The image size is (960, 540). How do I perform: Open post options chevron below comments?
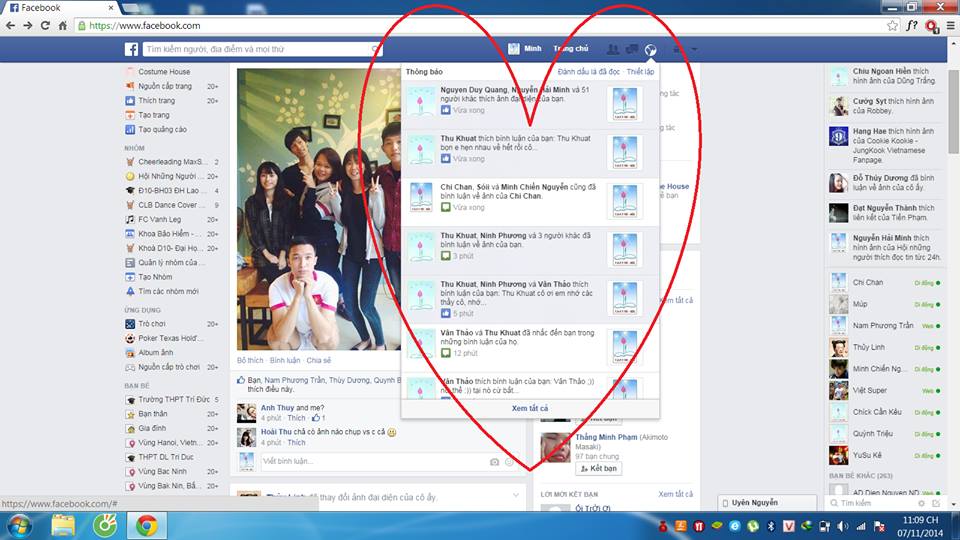tap(516, 495)
